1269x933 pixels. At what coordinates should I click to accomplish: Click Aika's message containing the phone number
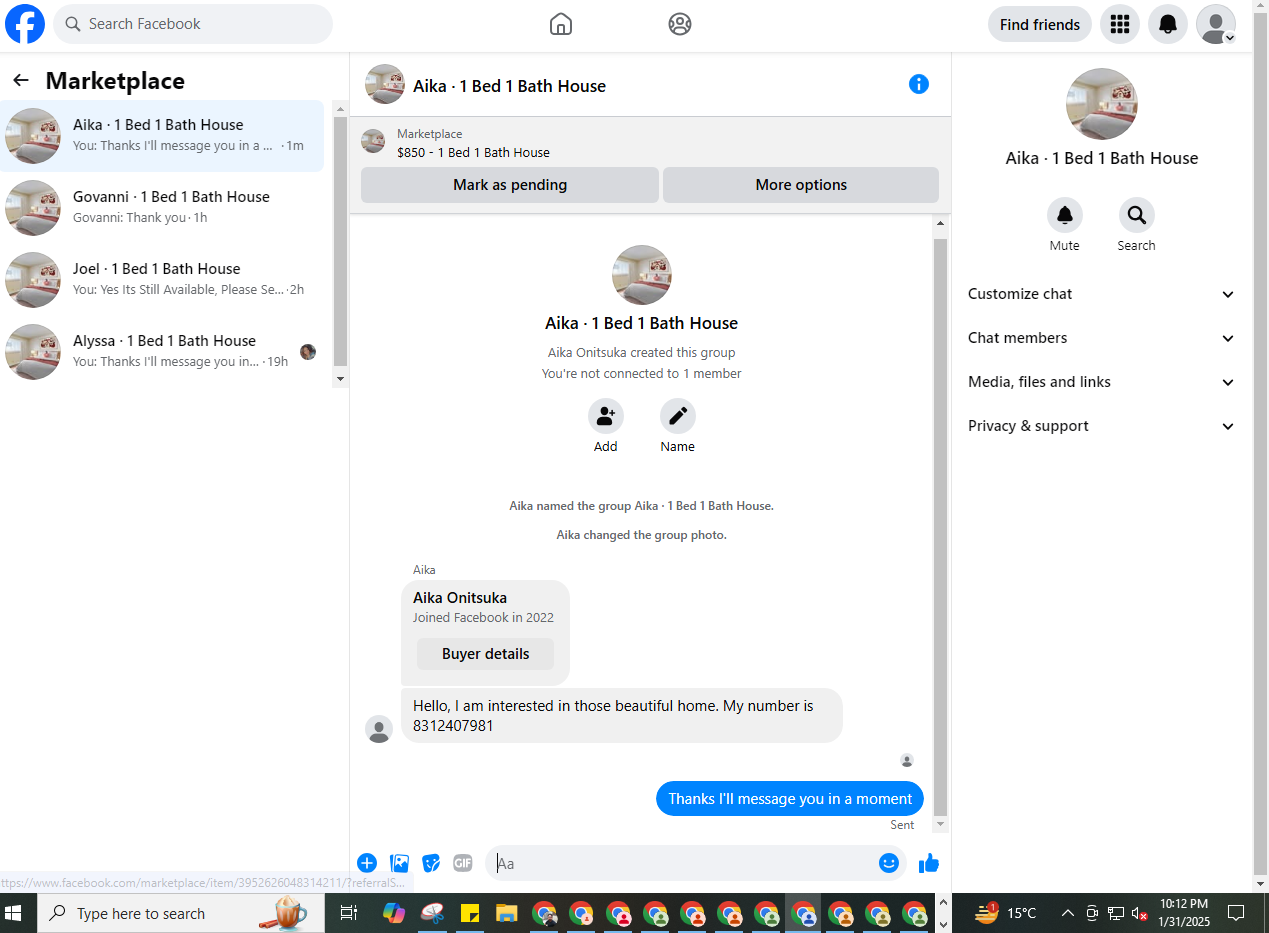(x=622, y=715)
